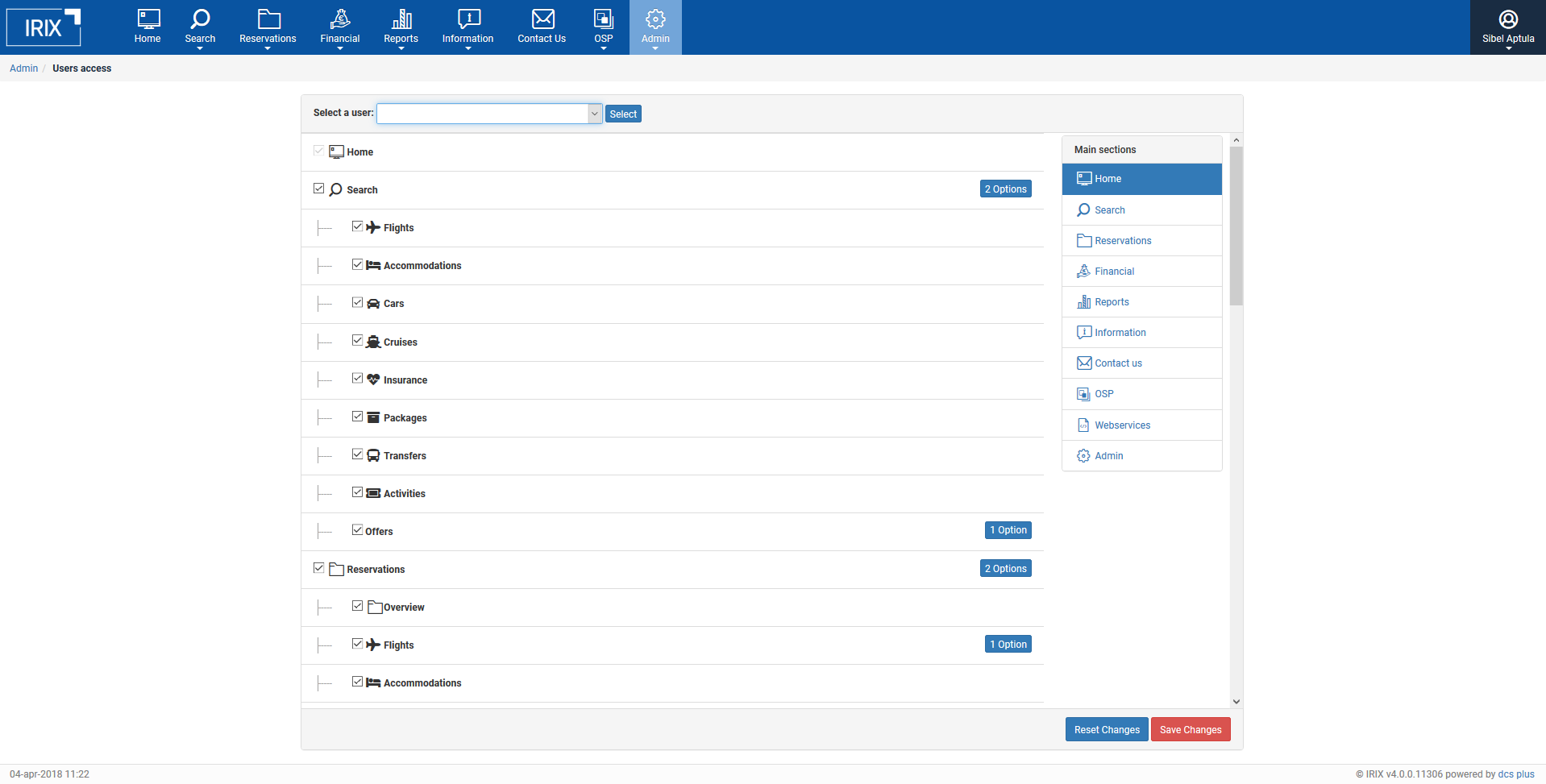1546x784 pixels.
Task: Click the Information icon in top navigation
Action: [468, 19]
